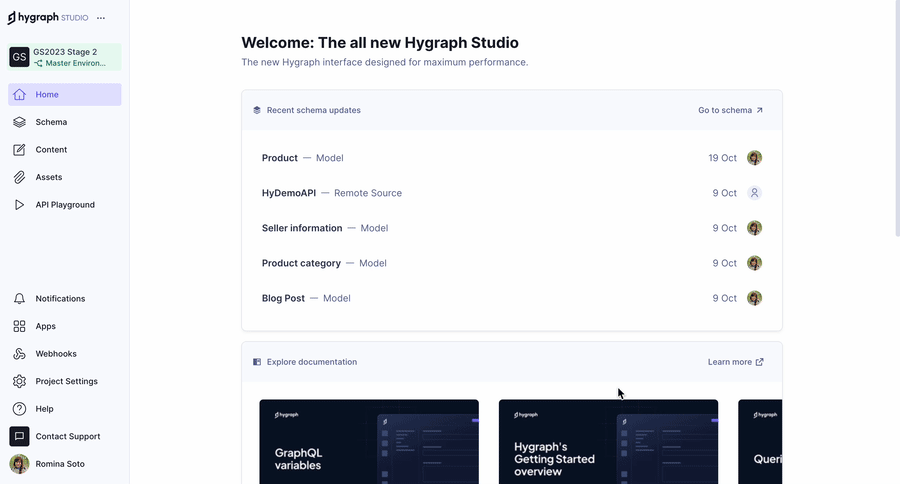This screenshot has height=484, width=900.
Task: Open Project Settings gear icon
Action: [19, 381]
